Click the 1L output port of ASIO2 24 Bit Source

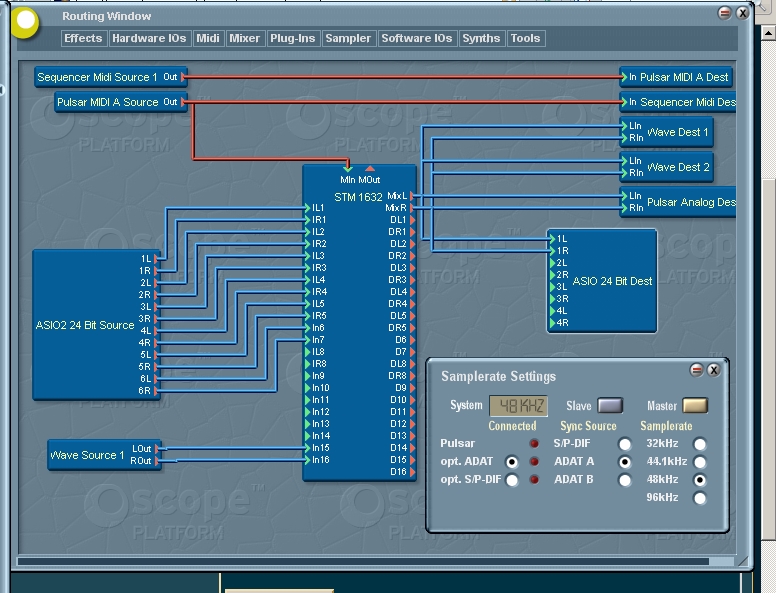(x=156, y=259)
